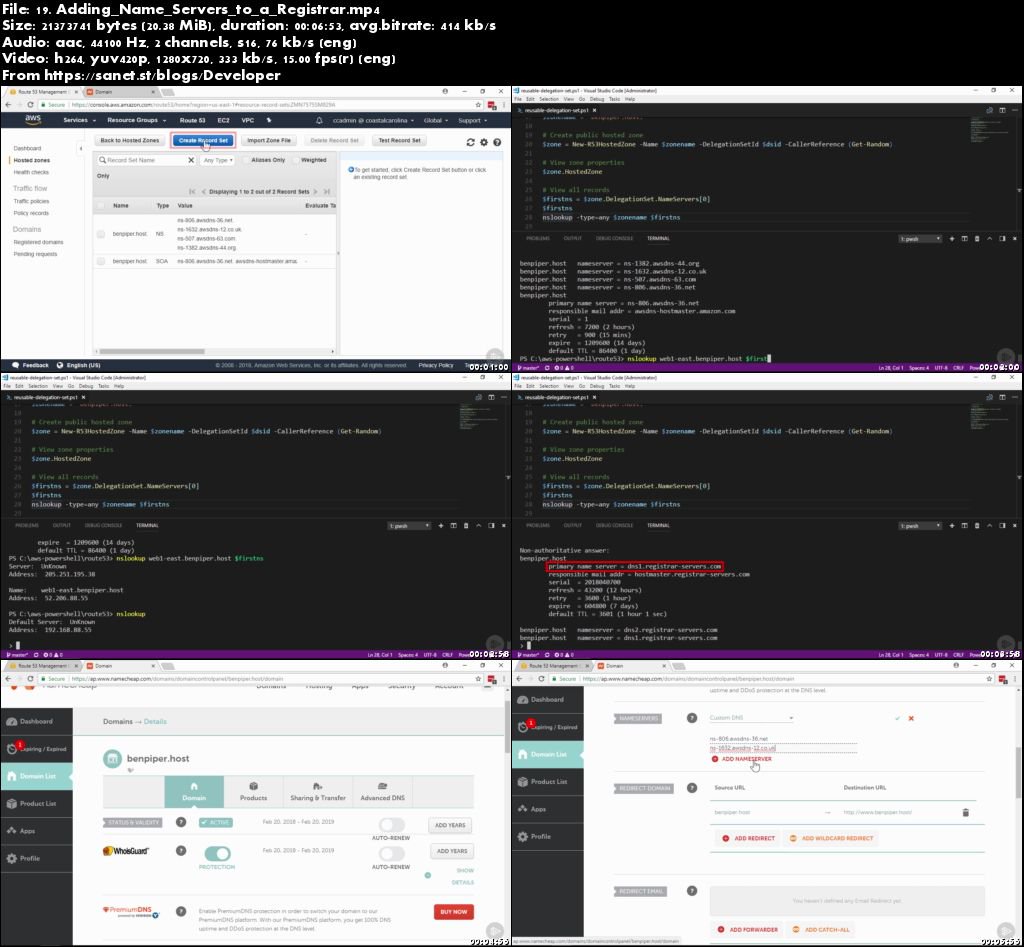Click the Record Set Name search field
This screenshot has height=947, width=1024.
146,160
